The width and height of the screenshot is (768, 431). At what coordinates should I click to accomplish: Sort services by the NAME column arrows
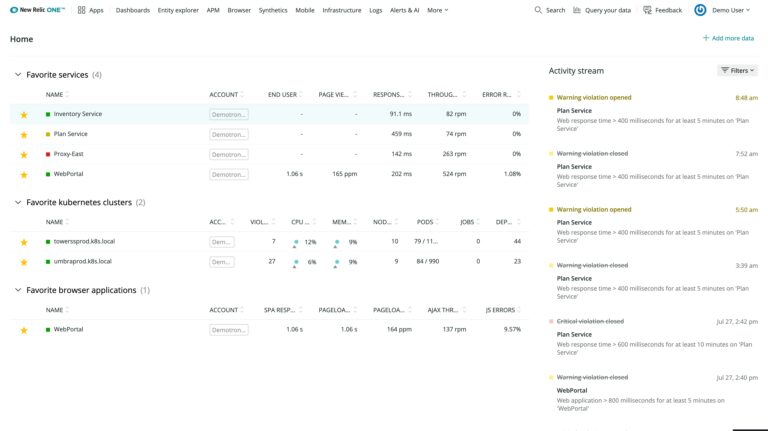pos(67,95)
